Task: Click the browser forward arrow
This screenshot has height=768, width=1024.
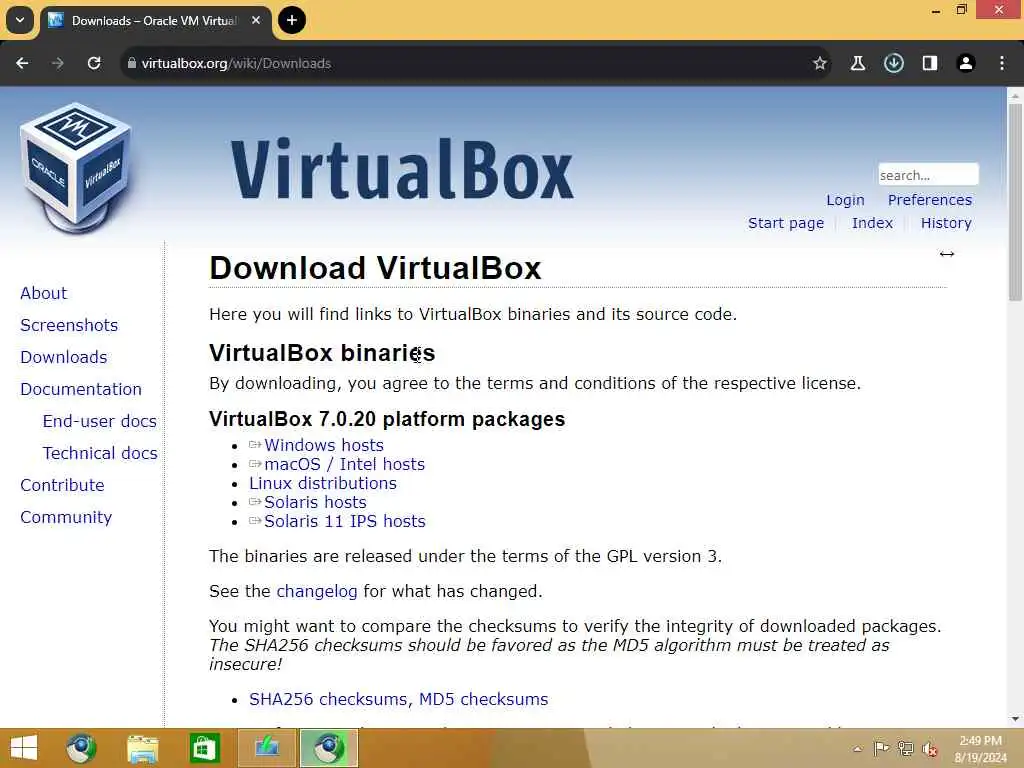Action: point(57,63)
